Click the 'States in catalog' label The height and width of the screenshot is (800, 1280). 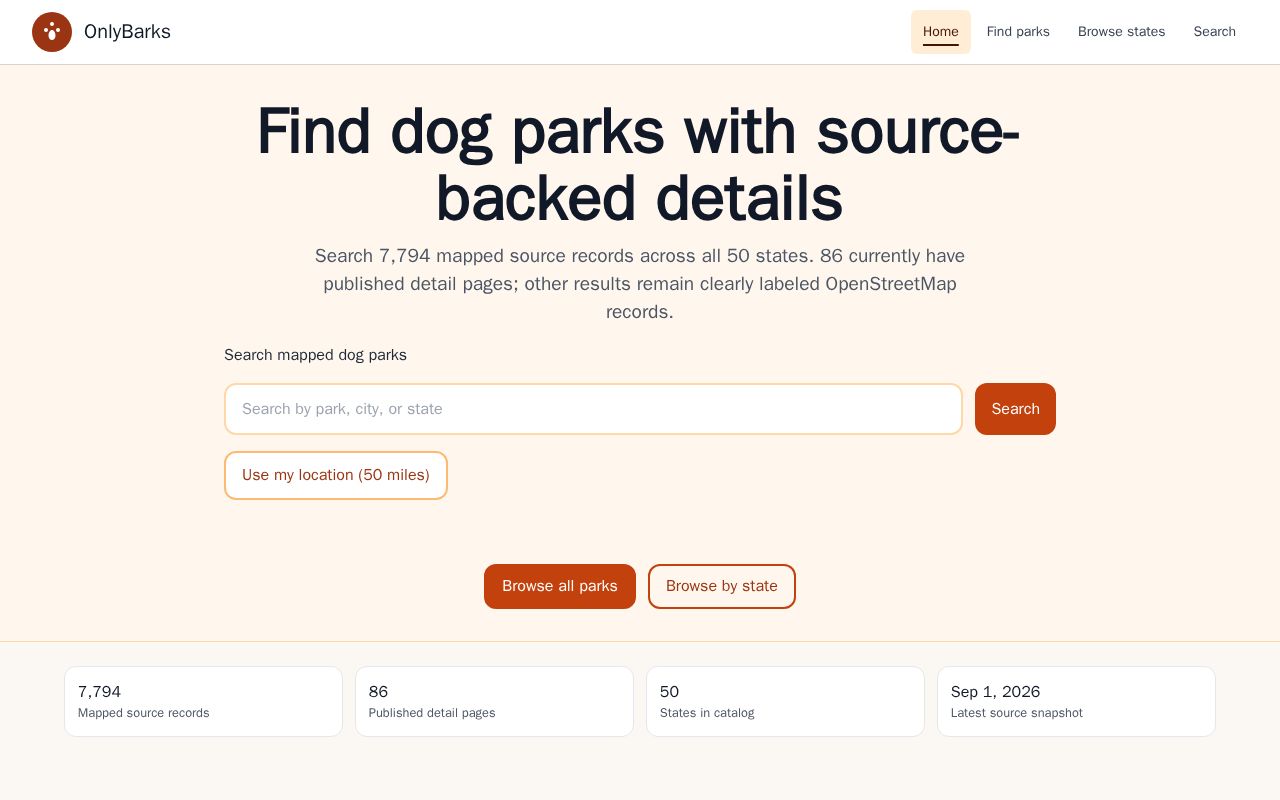click(x=707, y=713)
